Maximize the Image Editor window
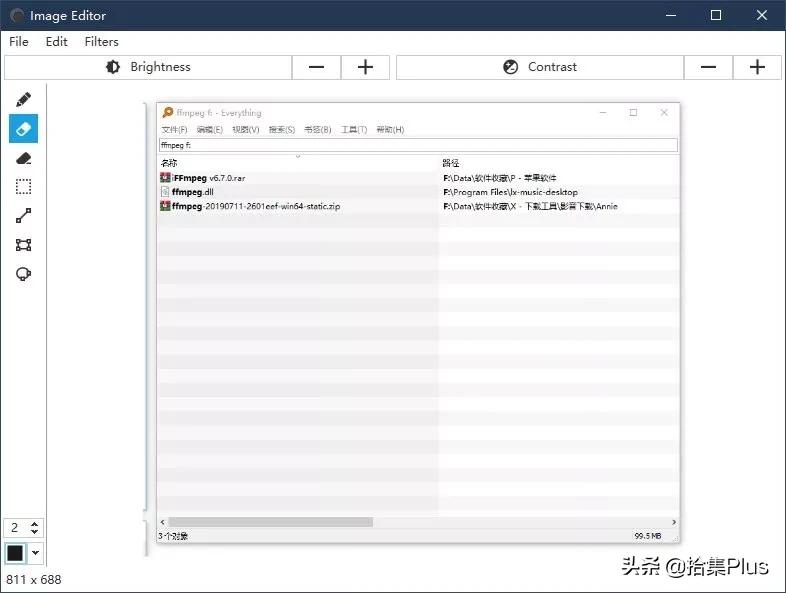 tap(716, 15)
